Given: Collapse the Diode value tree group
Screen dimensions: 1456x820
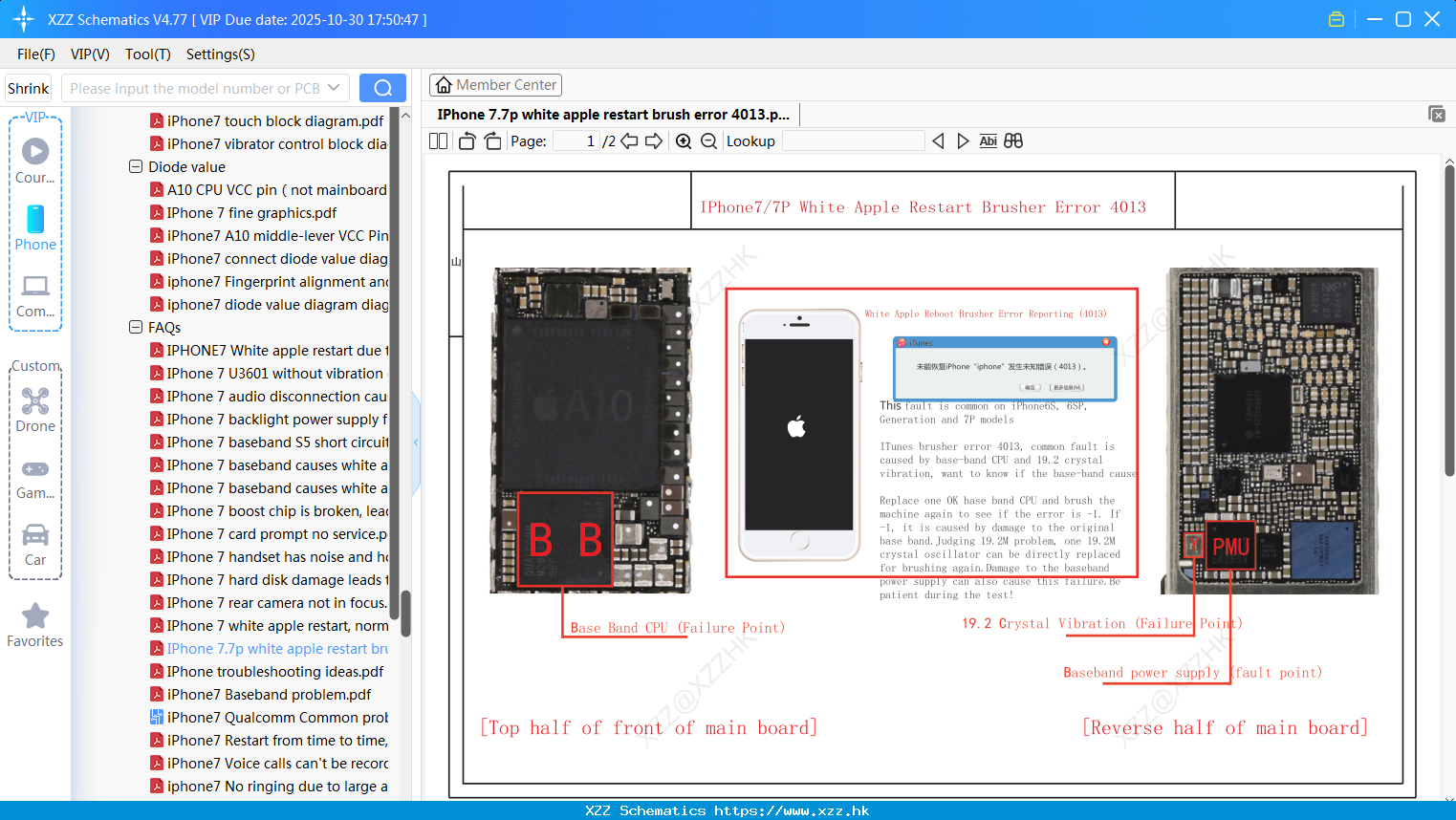Looking at the screenshot, I should (x=136, y=166).
